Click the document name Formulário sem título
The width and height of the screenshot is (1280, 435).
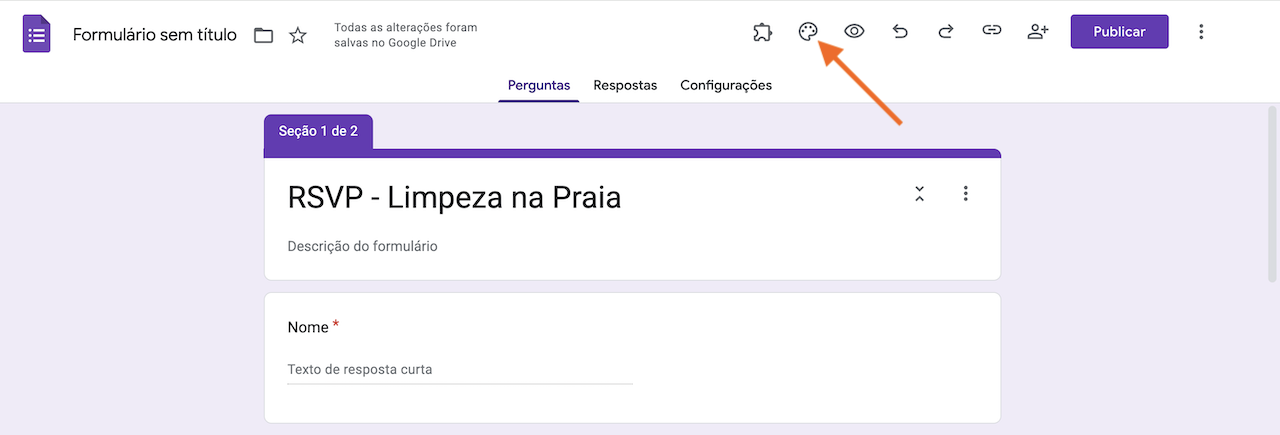[x=155, y=35]
